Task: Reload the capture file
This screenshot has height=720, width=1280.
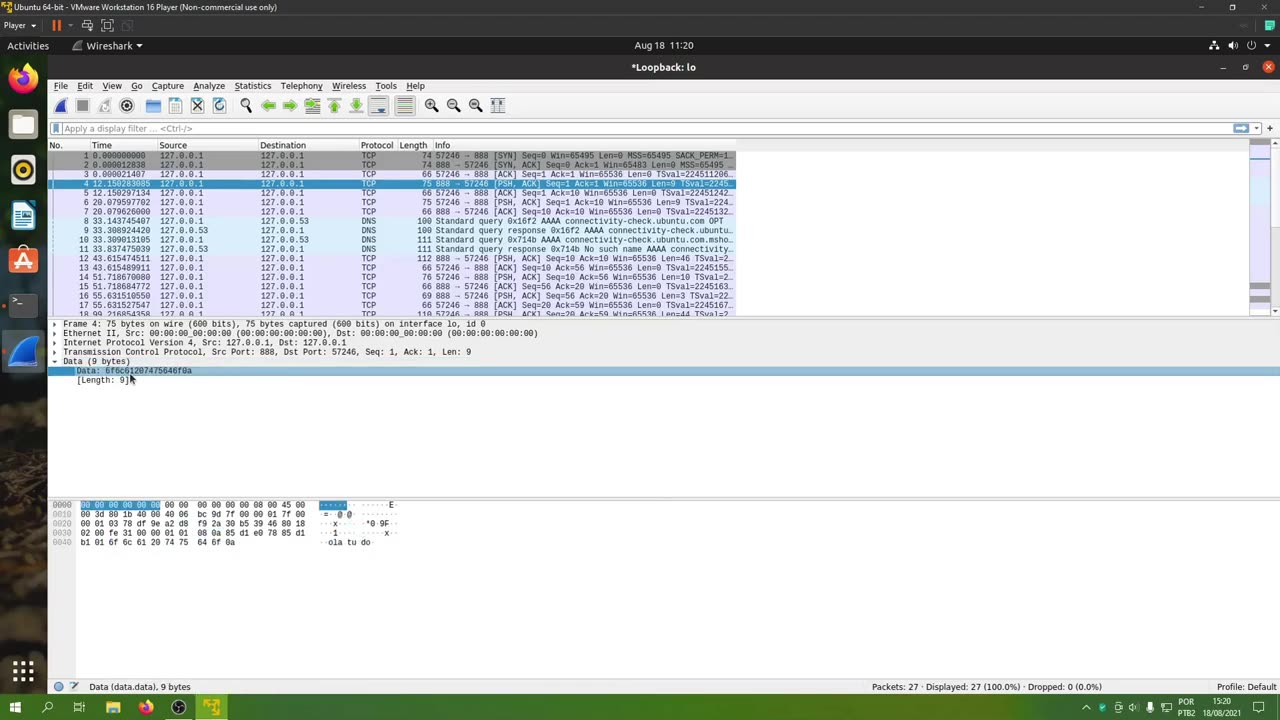Action: coord(219,105)
